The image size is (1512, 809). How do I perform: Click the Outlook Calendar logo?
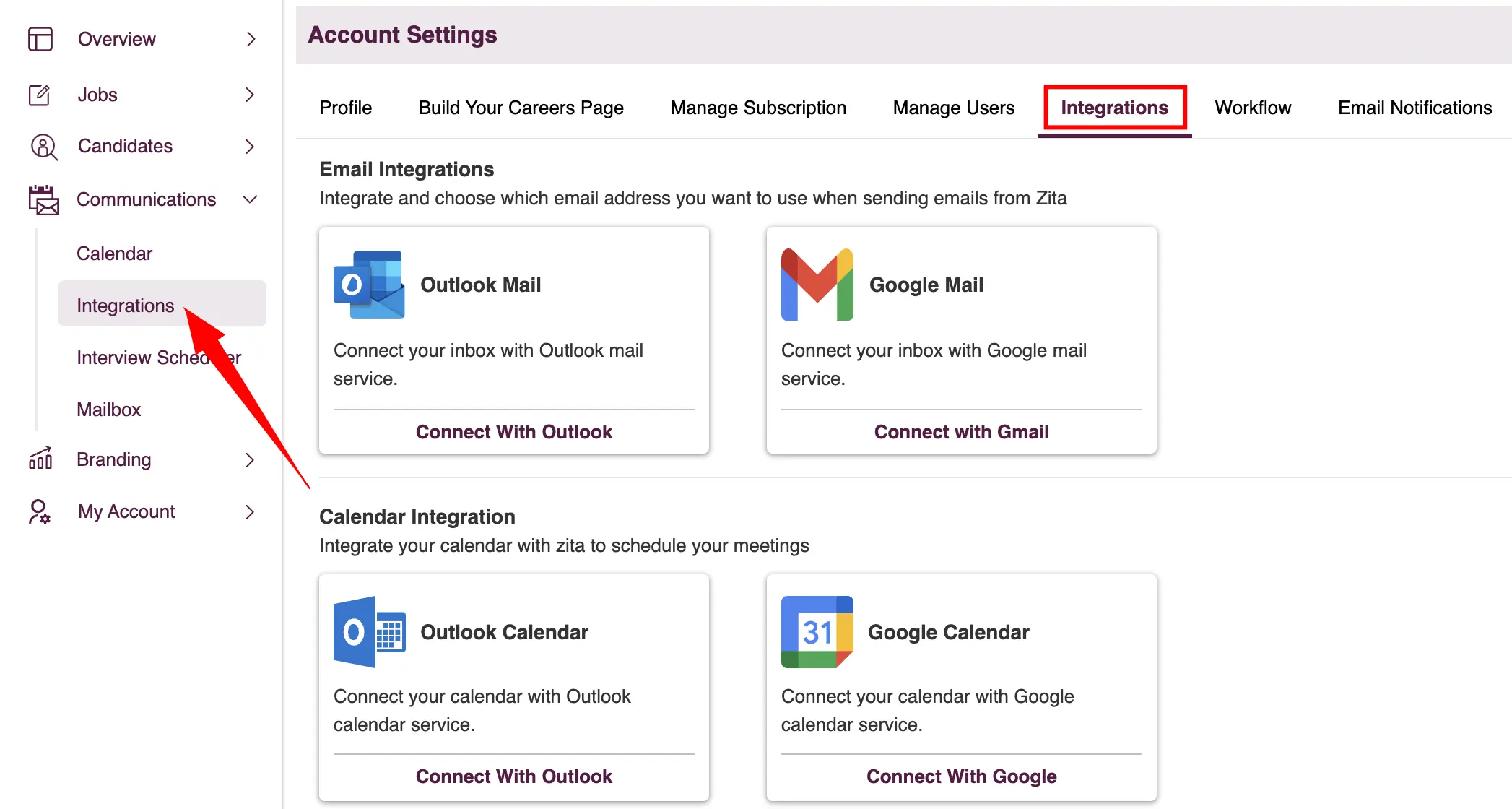point(369,632)
